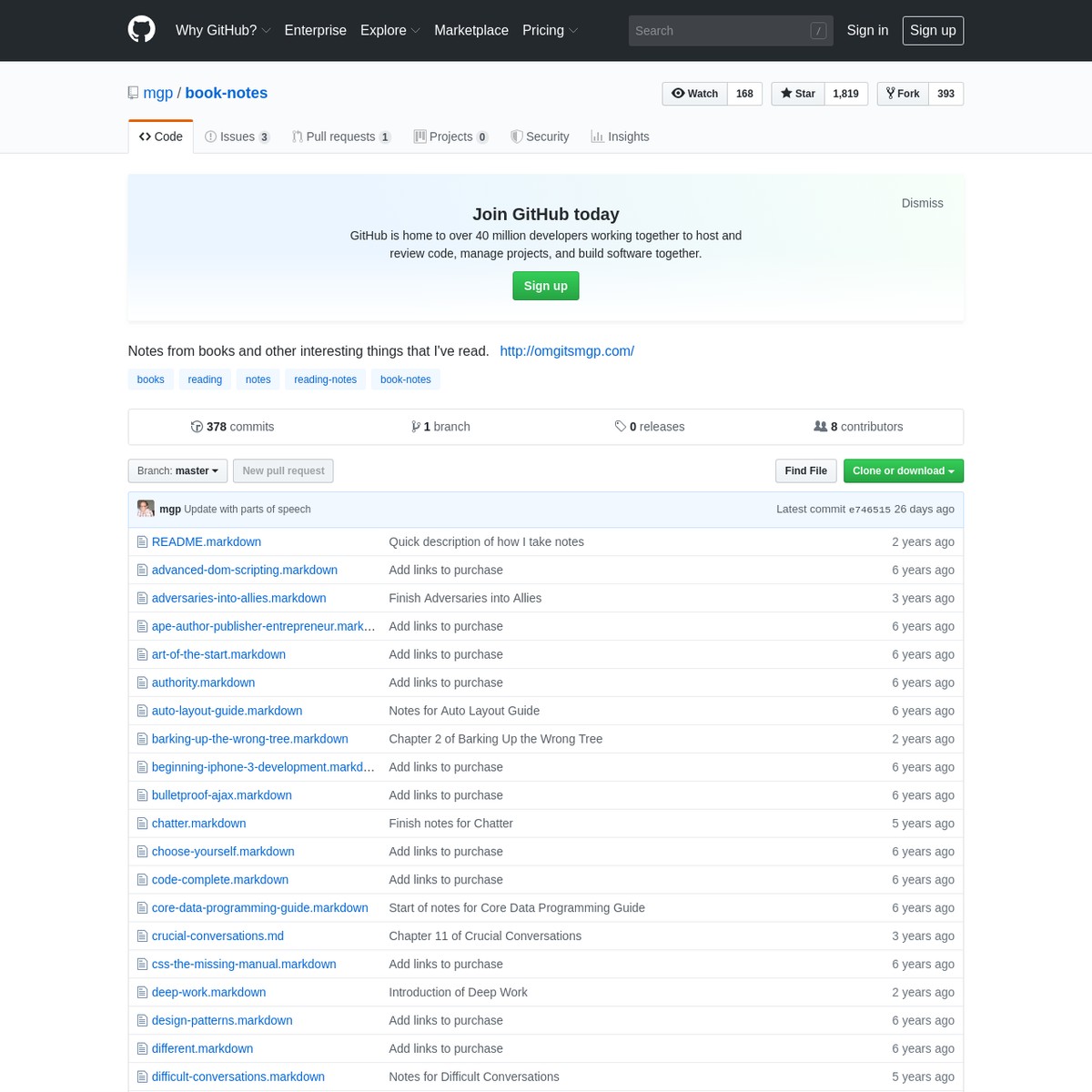
Task: Expand the Explore navigation menu
Action: (389, 30)
